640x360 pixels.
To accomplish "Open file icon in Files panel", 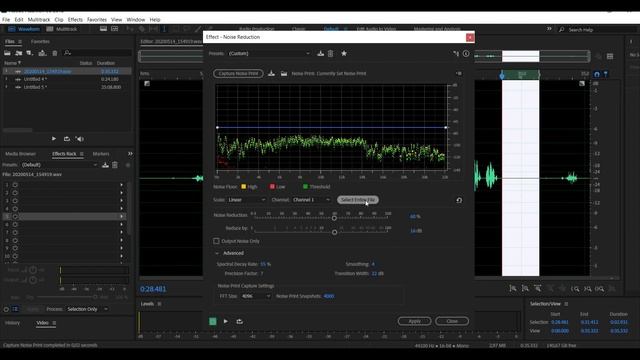I will [x=7, y=53].
